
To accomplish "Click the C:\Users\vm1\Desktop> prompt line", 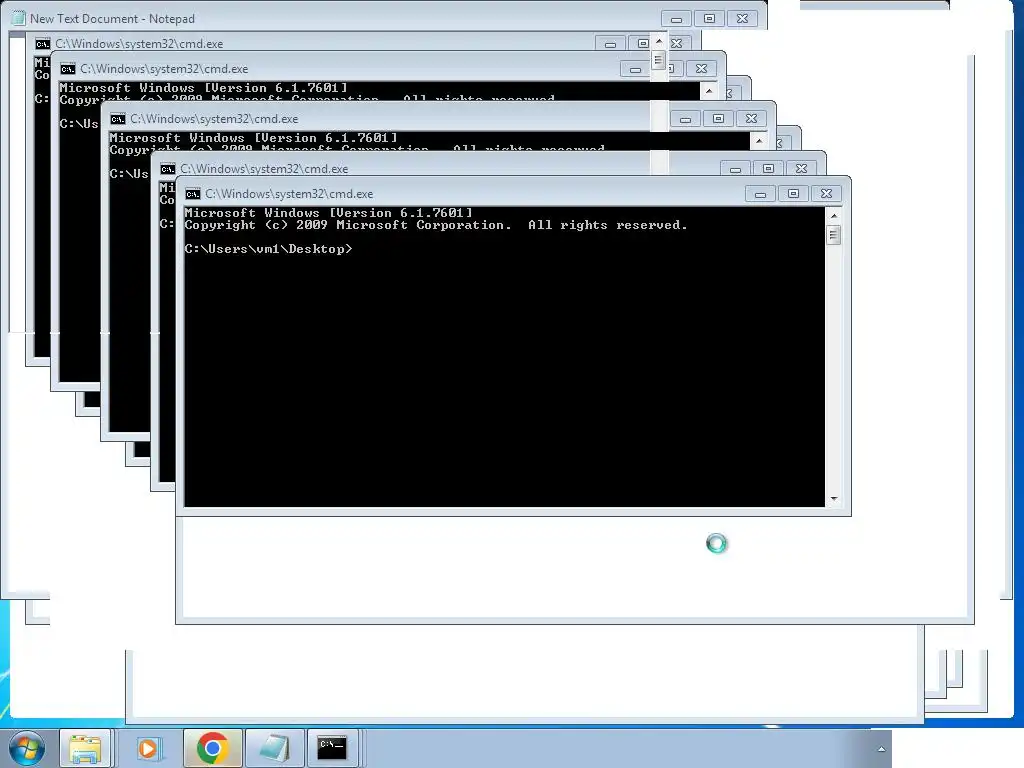I will tap(268, 249).
